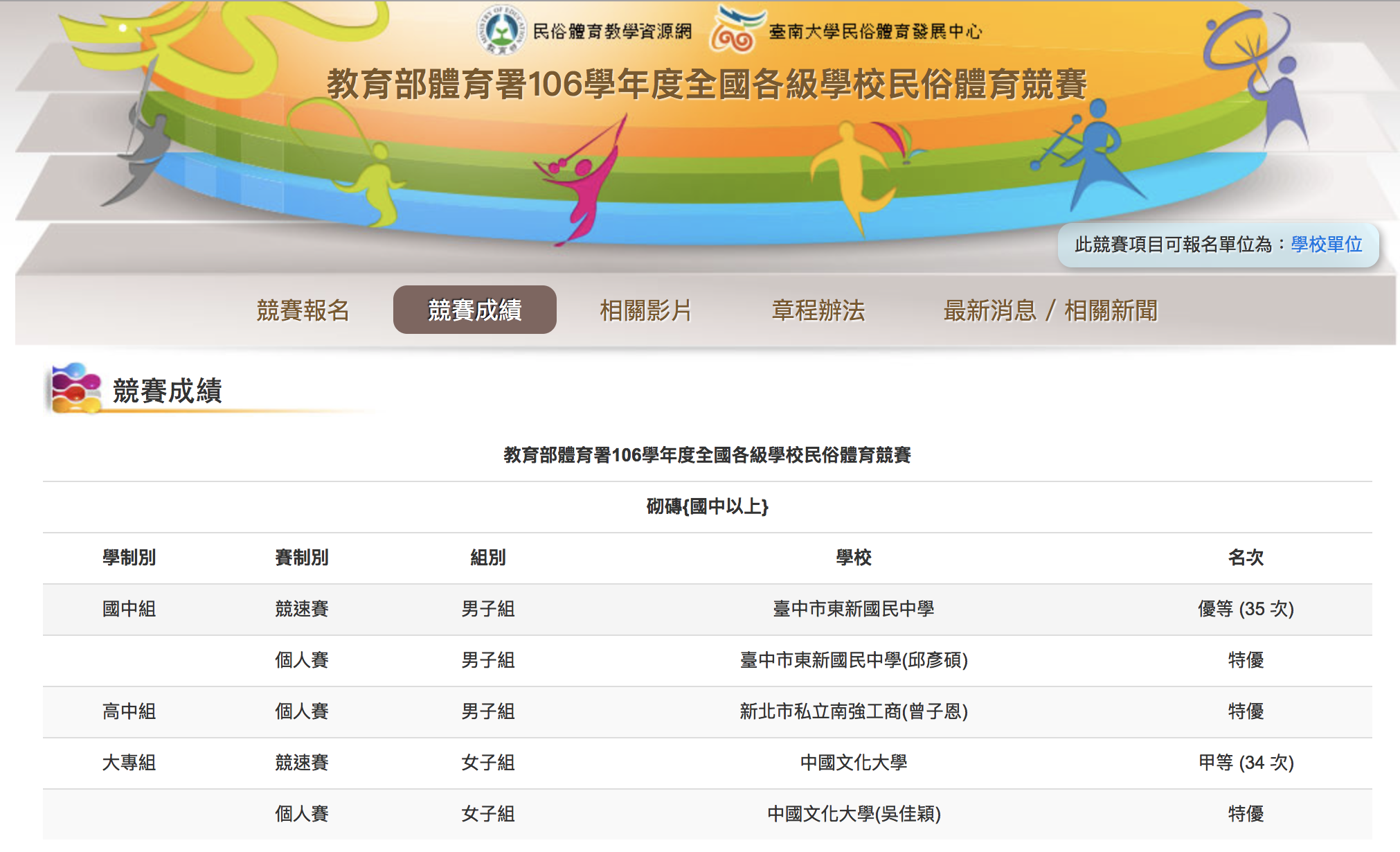Open the 民俗體育教學資源網 link
1400x852 pixels.
coord(612,31)
